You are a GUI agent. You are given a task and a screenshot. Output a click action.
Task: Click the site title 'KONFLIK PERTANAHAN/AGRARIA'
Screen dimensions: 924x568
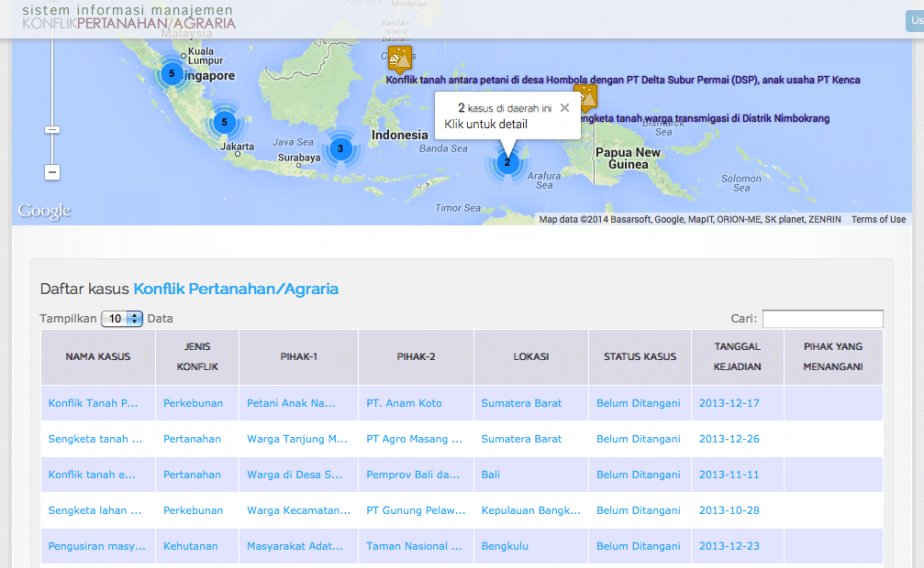coord(129,24)
